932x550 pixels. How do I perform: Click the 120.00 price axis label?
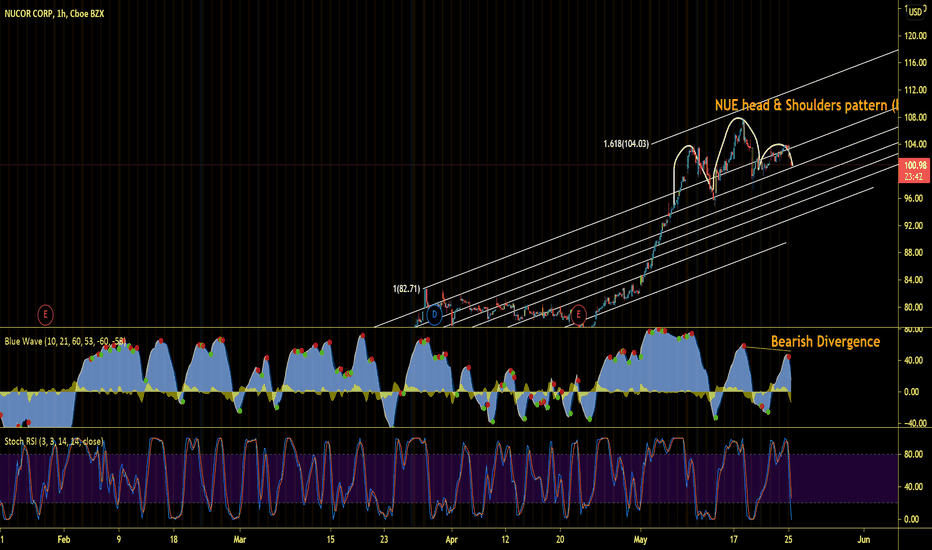(915, 36)
